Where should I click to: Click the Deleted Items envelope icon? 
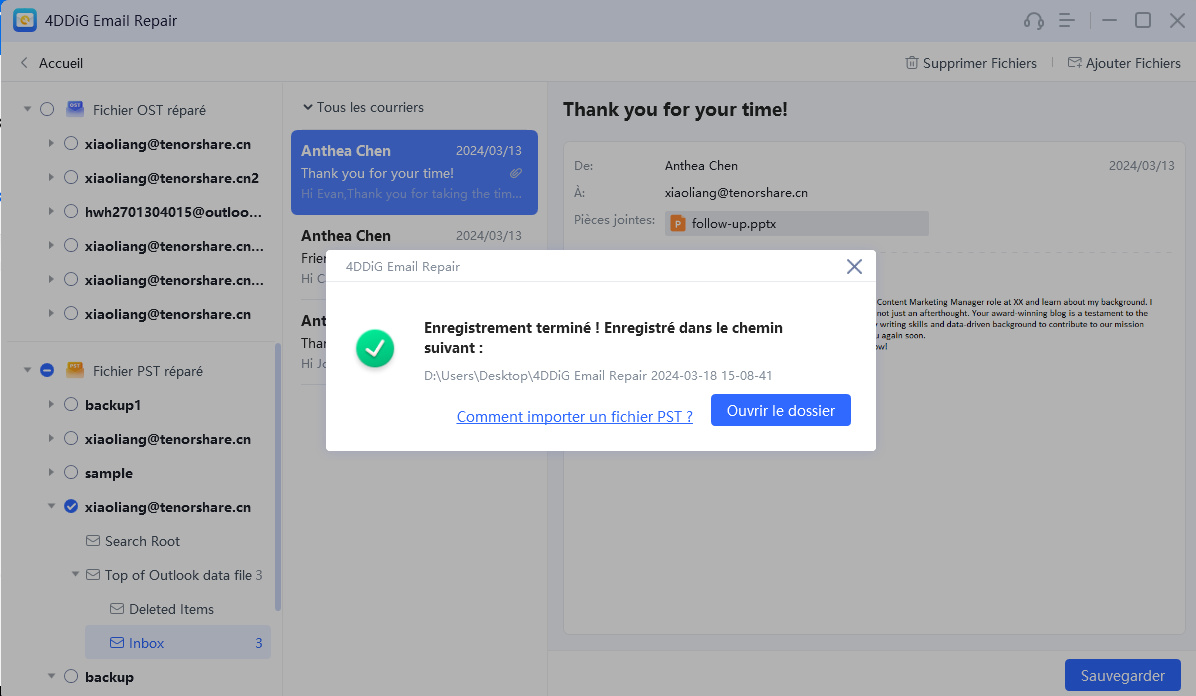click(x=117, y=609)
